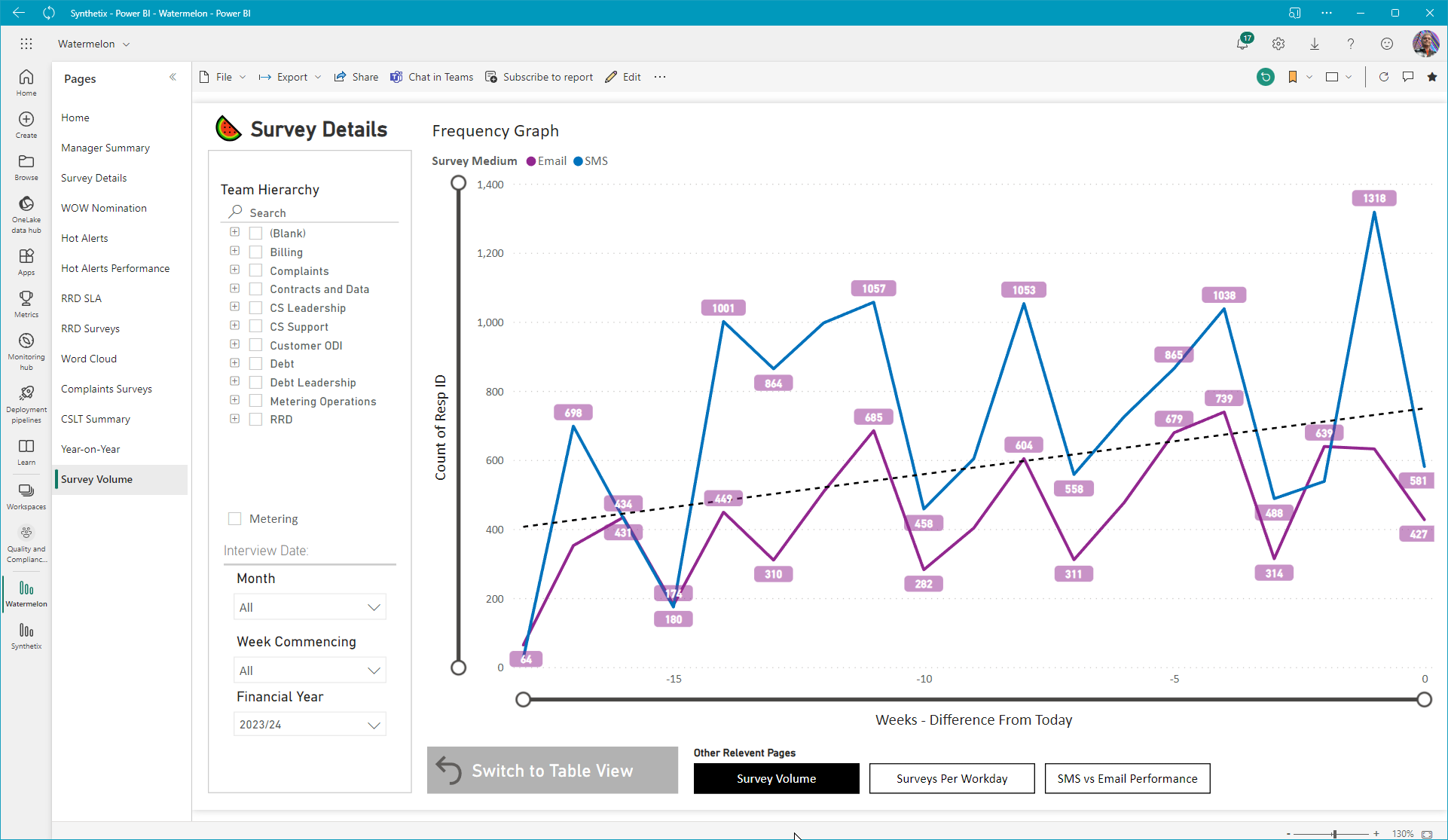Select the RRD checkbox in hierarchy

[255, 420]
